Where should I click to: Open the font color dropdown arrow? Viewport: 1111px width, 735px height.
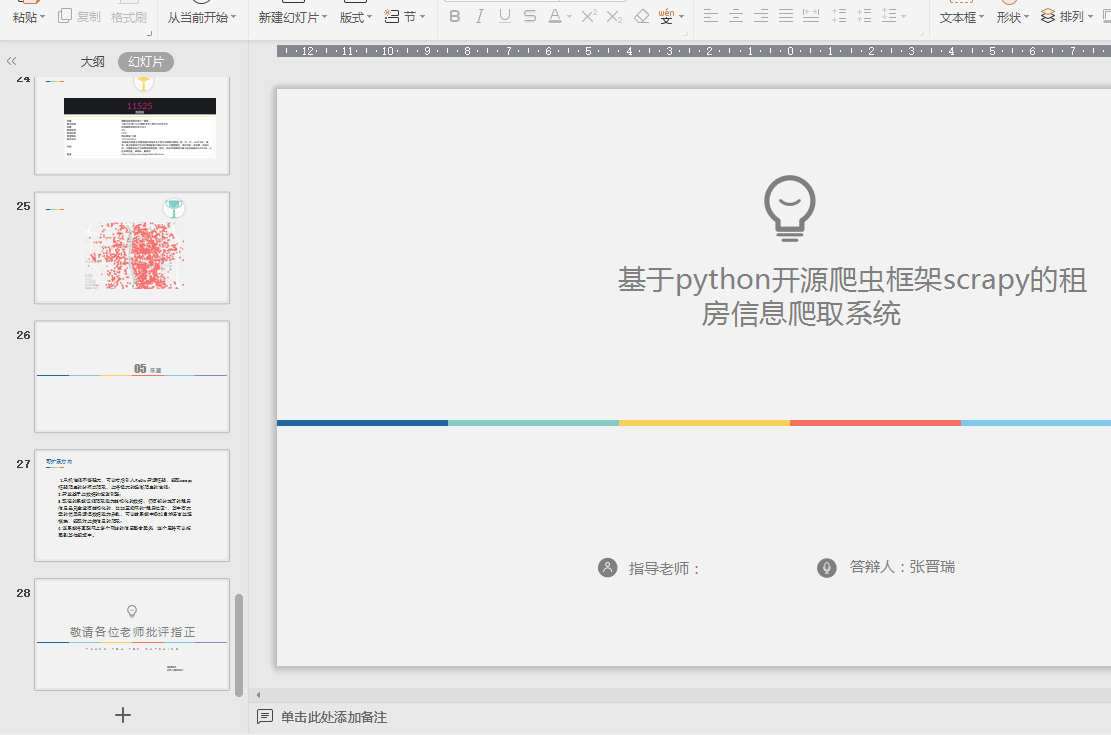[x=570, y=17]
